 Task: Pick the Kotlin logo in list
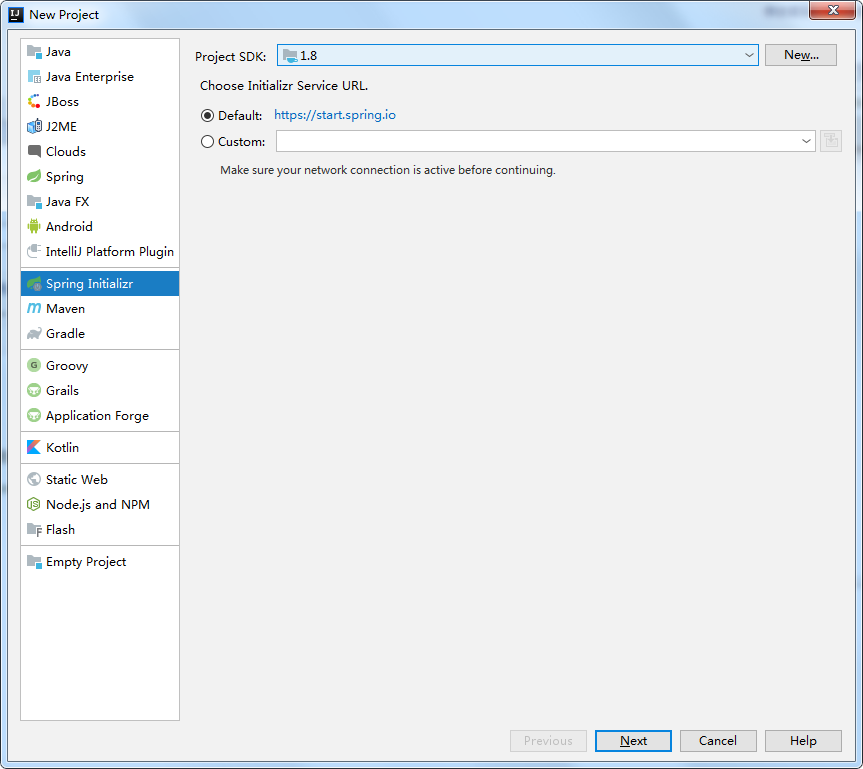tap(34, 447)
